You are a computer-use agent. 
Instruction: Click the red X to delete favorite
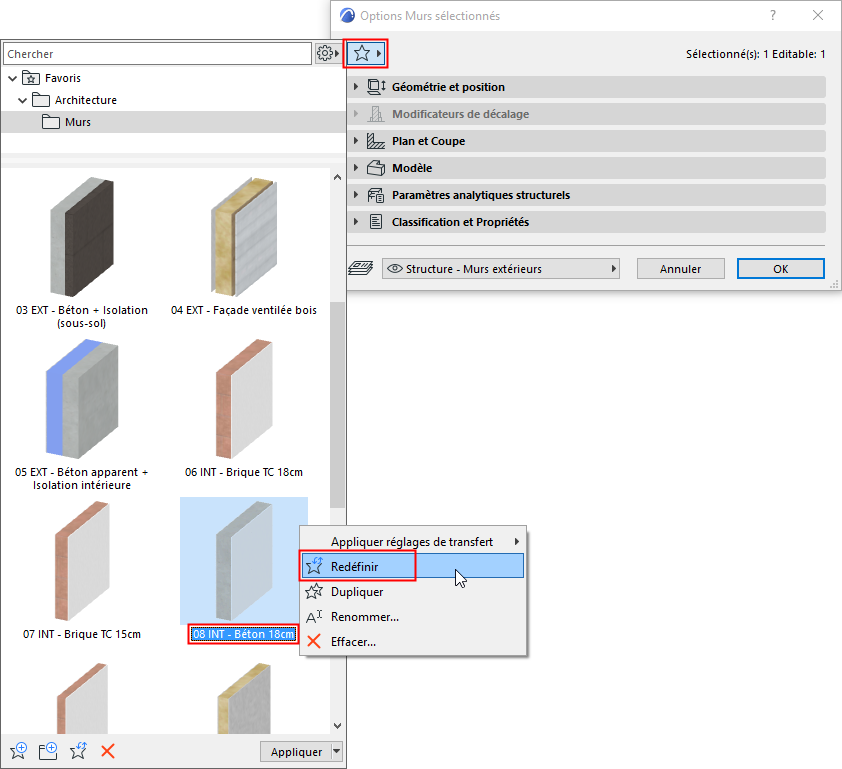[x=107, y=750]
